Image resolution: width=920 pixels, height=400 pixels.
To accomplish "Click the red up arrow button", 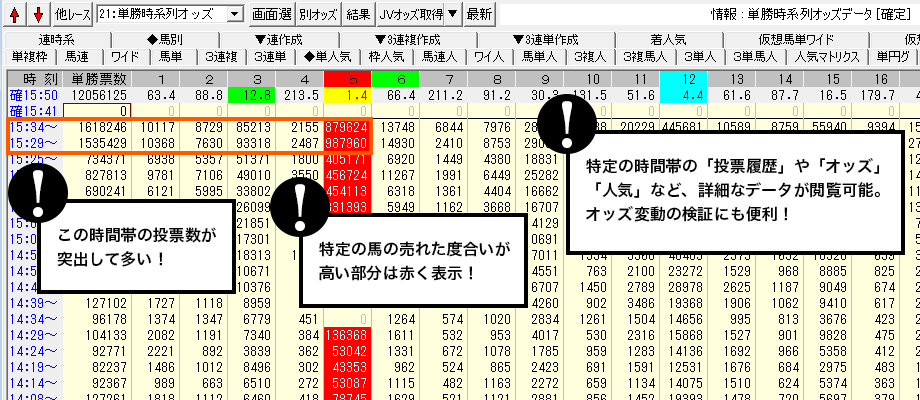I will click(15, 14).
